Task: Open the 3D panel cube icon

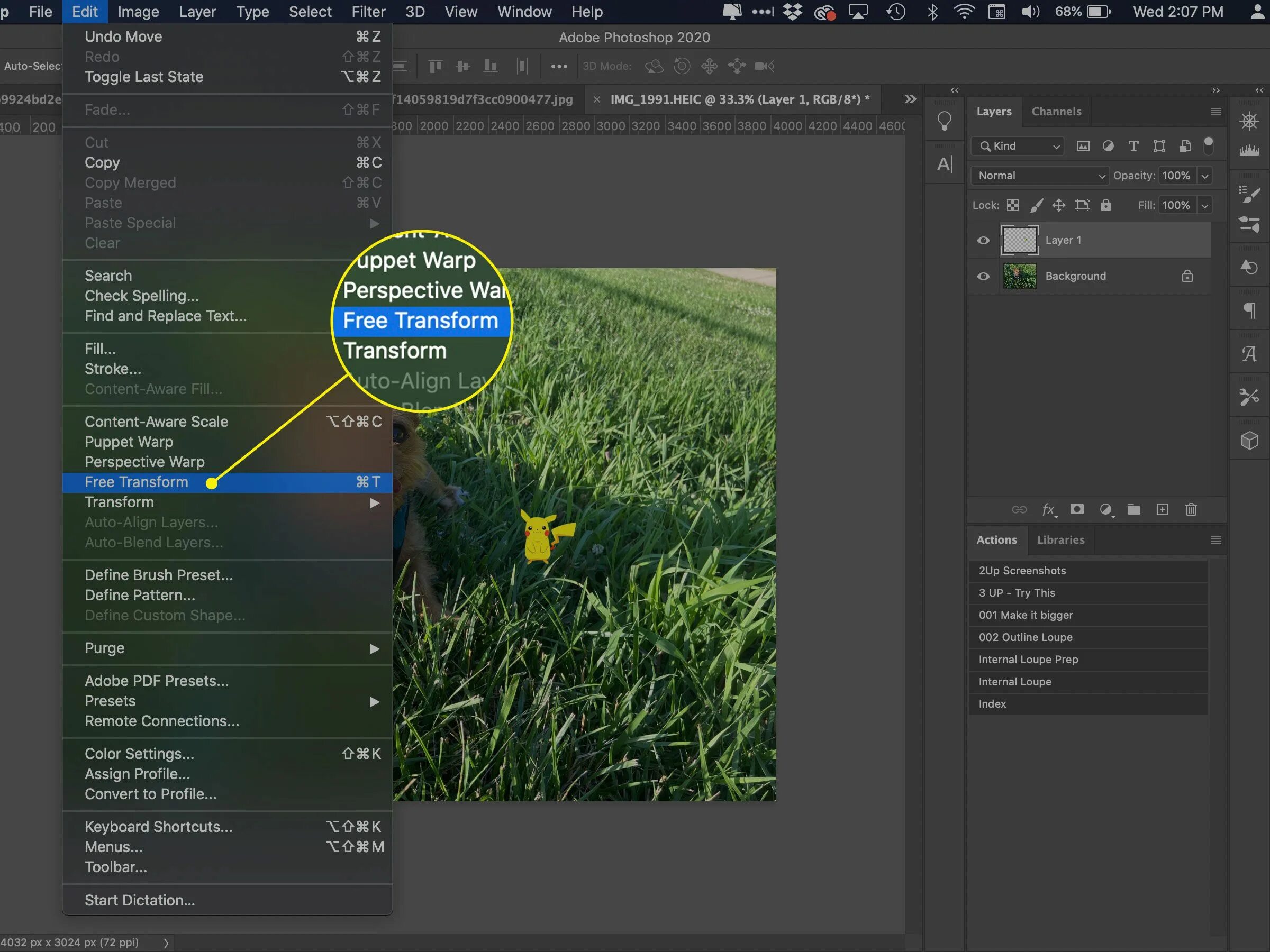Action: click(x=1249, y=441)
